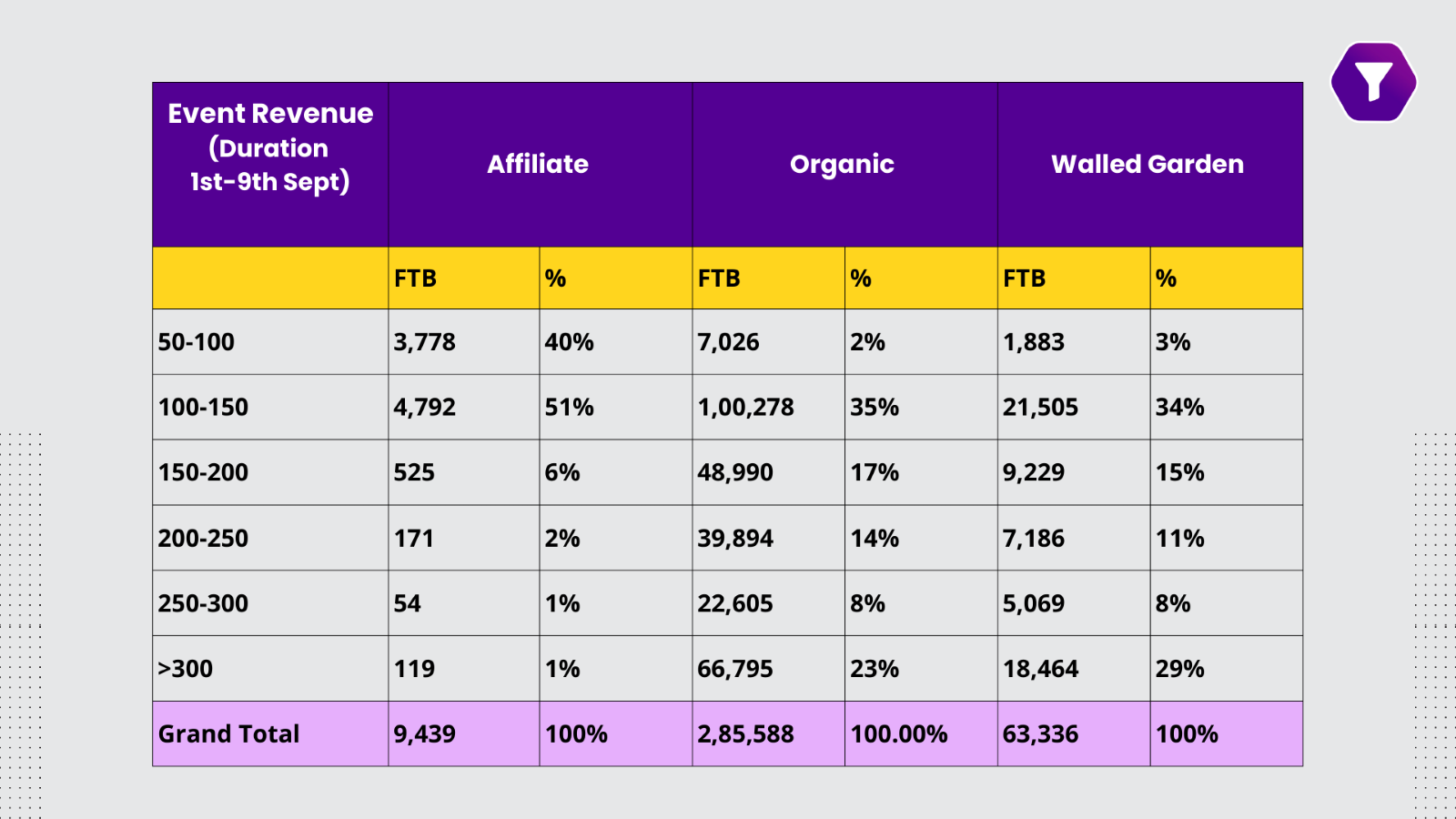Viewport: 1456px width, 819px height.
Task: Click the Event Revenue title cell
Action: pyautogui.click(x=270, y=147)
